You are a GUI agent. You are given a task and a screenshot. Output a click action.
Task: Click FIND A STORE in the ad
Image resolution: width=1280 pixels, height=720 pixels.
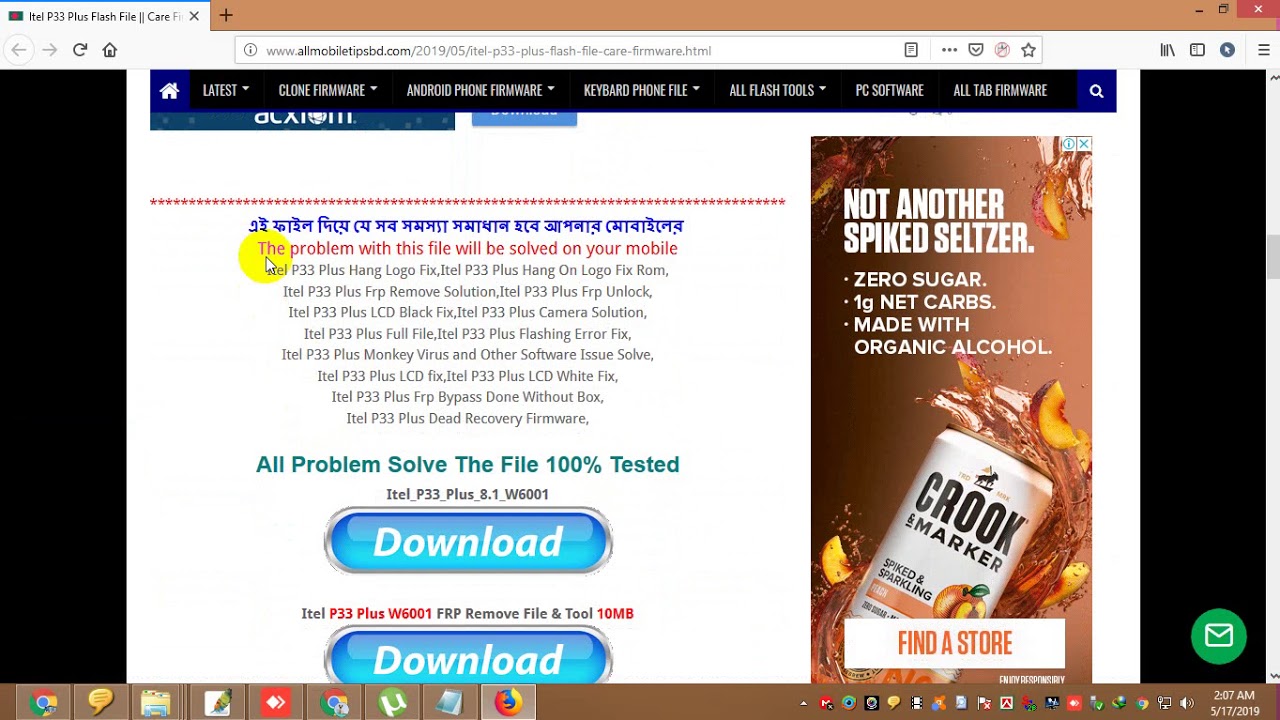coord(955,643)
